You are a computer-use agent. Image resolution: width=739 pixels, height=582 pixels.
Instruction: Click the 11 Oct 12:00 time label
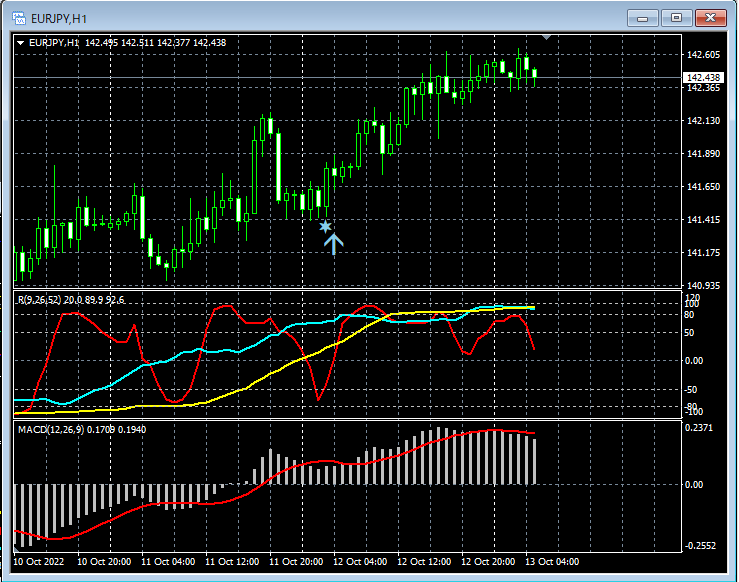coord(232,562)
